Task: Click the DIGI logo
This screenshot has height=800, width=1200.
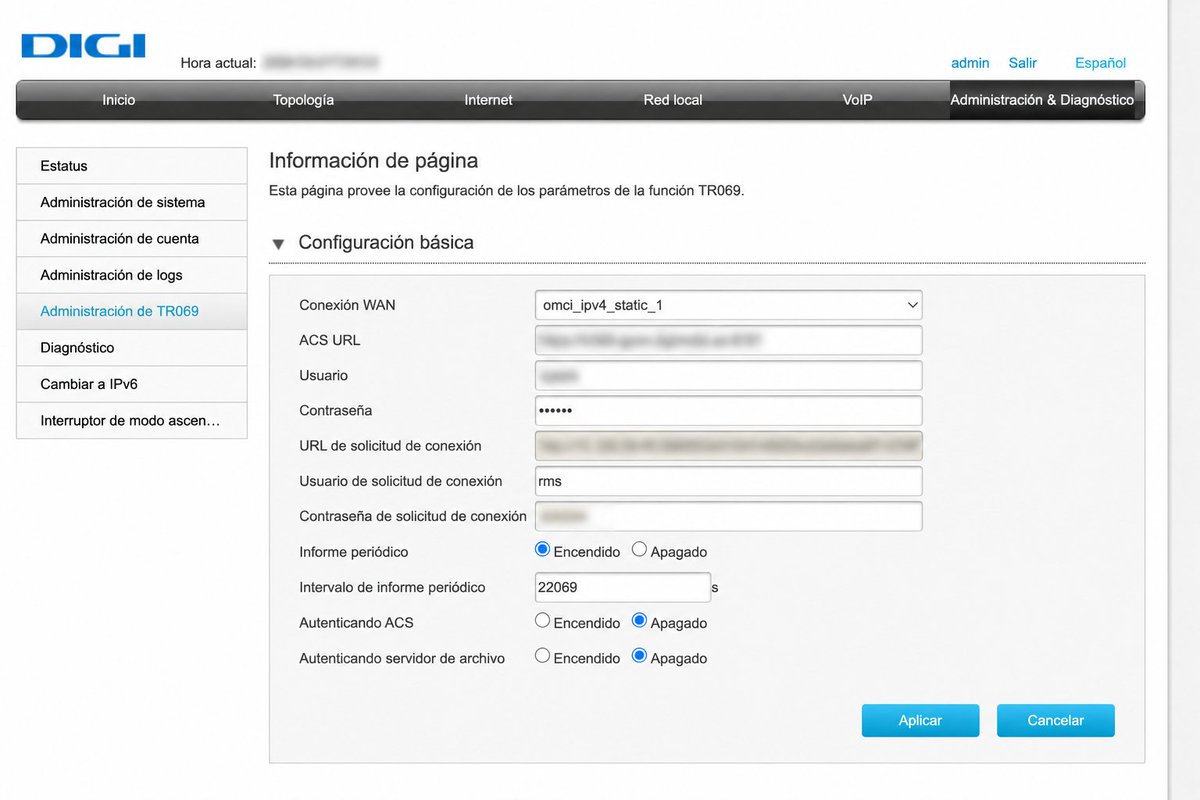Action: pos(83,46)
